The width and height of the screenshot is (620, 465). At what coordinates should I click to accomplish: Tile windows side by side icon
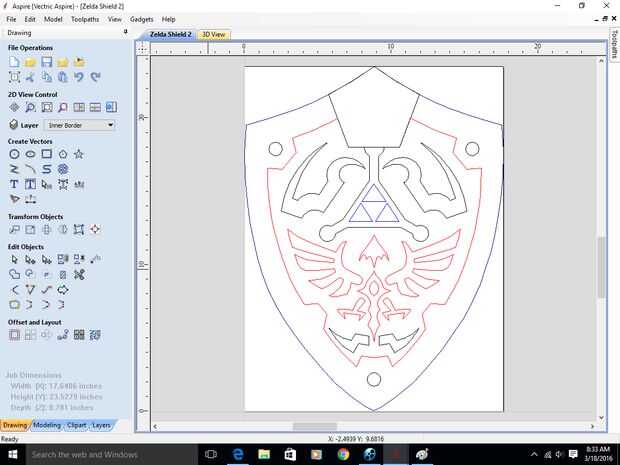pyautogui.click(x=79, y=107)
